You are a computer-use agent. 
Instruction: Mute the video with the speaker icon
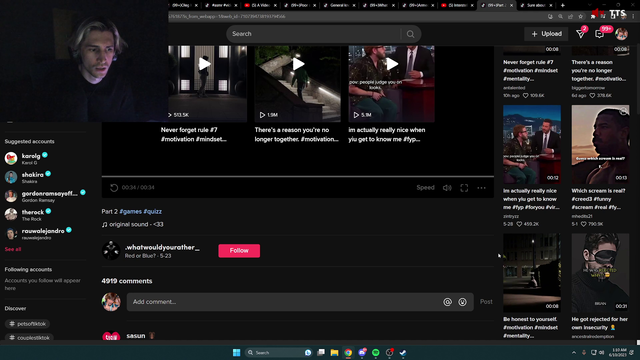[447, 188]
